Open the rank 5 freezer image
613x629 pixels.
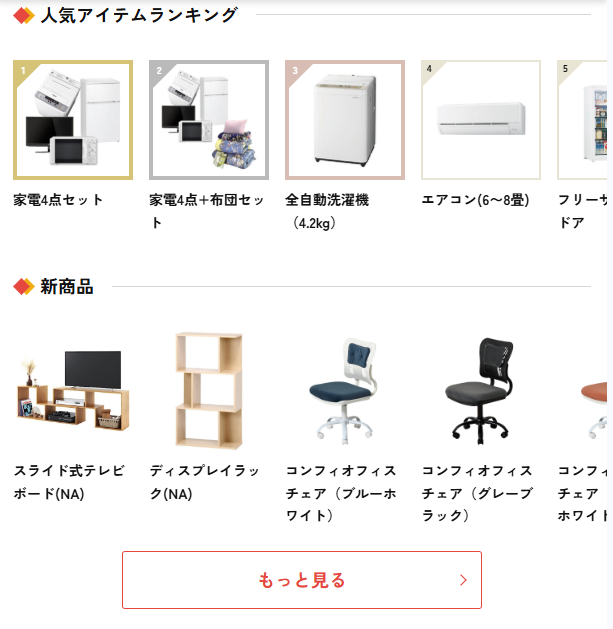tap(582, 120)
